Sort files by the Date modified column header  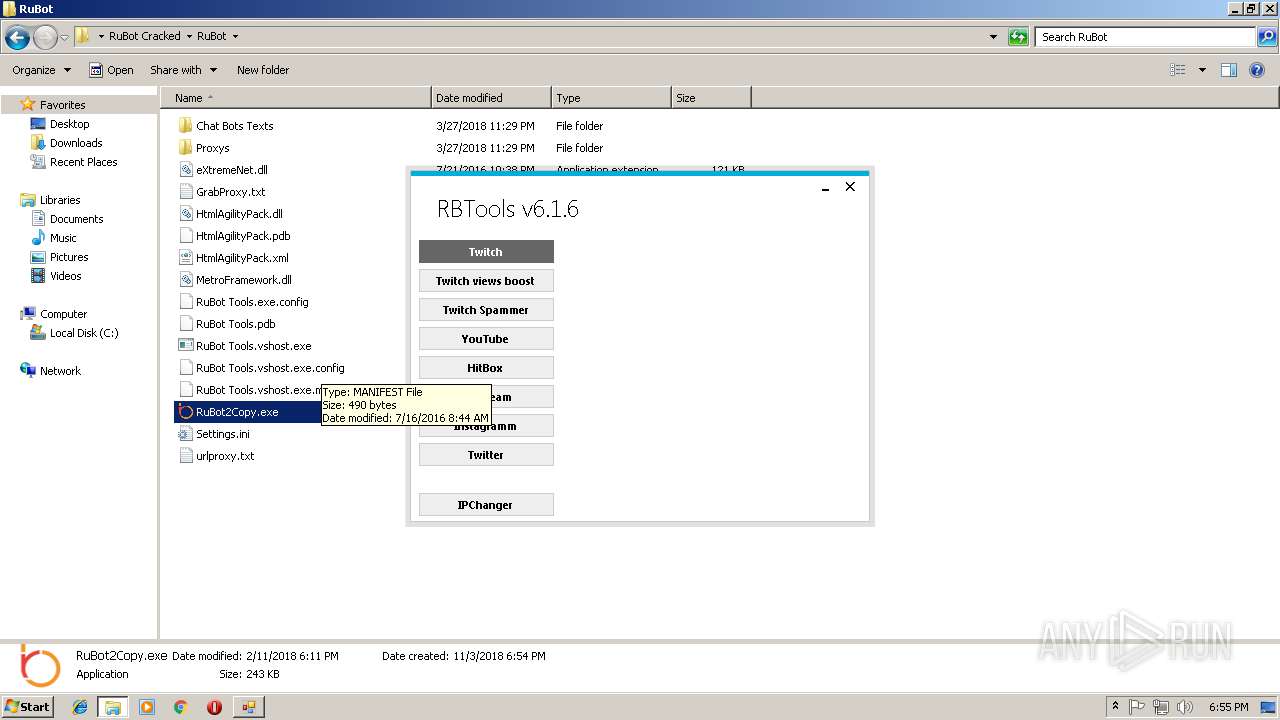491,98
